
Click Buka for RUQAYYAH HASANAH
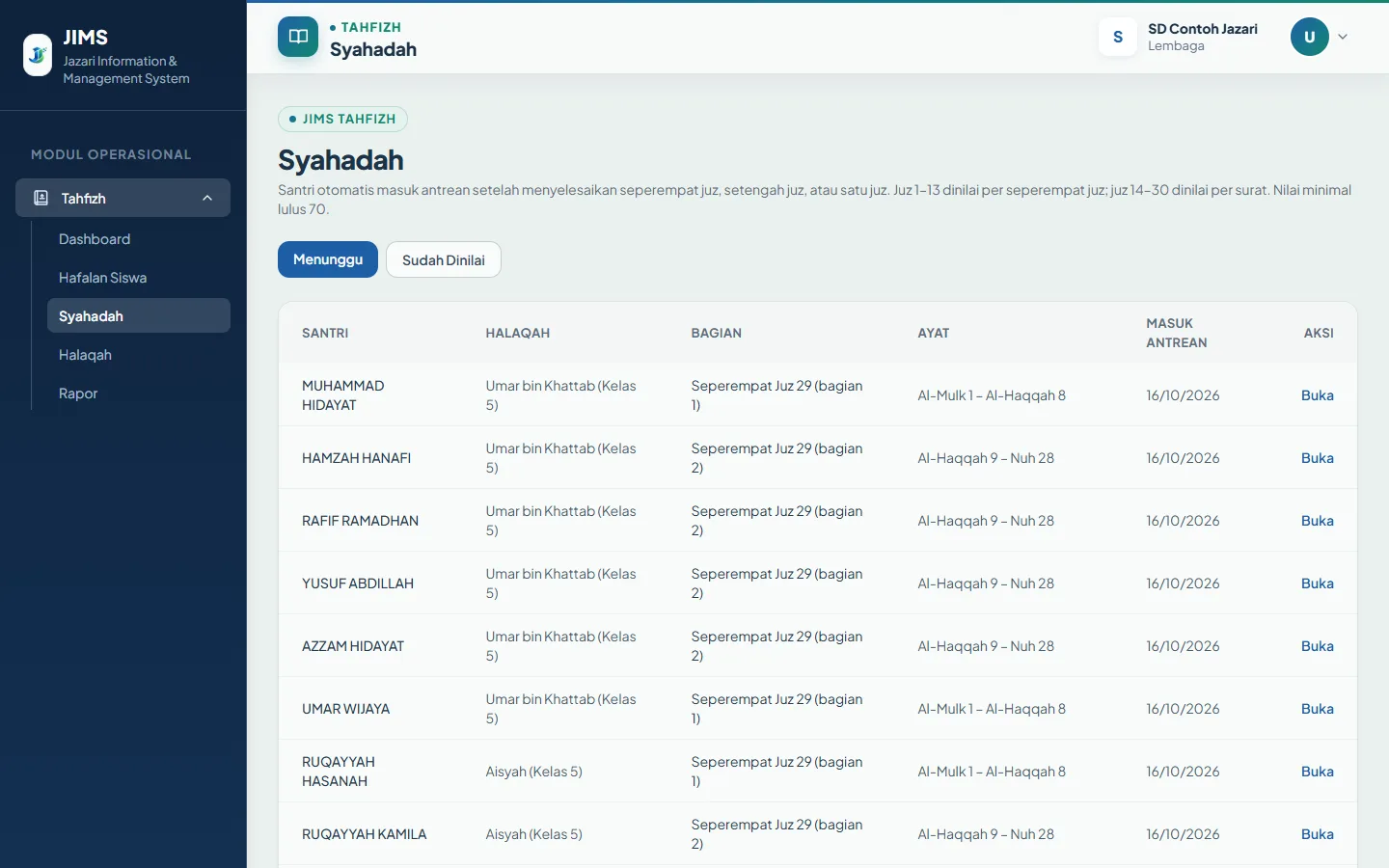[x=1318, y=772]
